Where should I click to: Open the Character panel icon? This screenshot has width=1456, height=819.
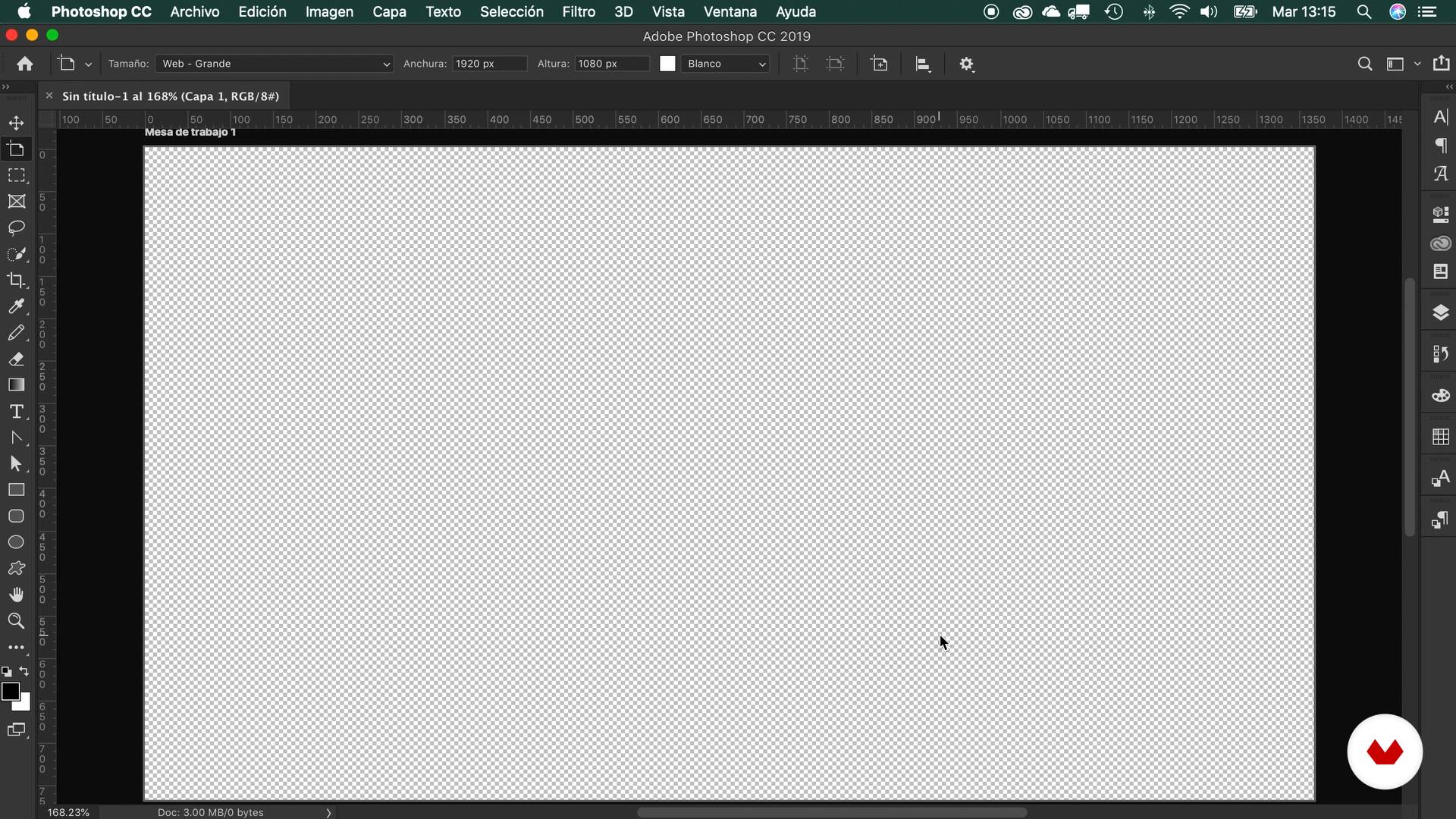pos(1441,117)
